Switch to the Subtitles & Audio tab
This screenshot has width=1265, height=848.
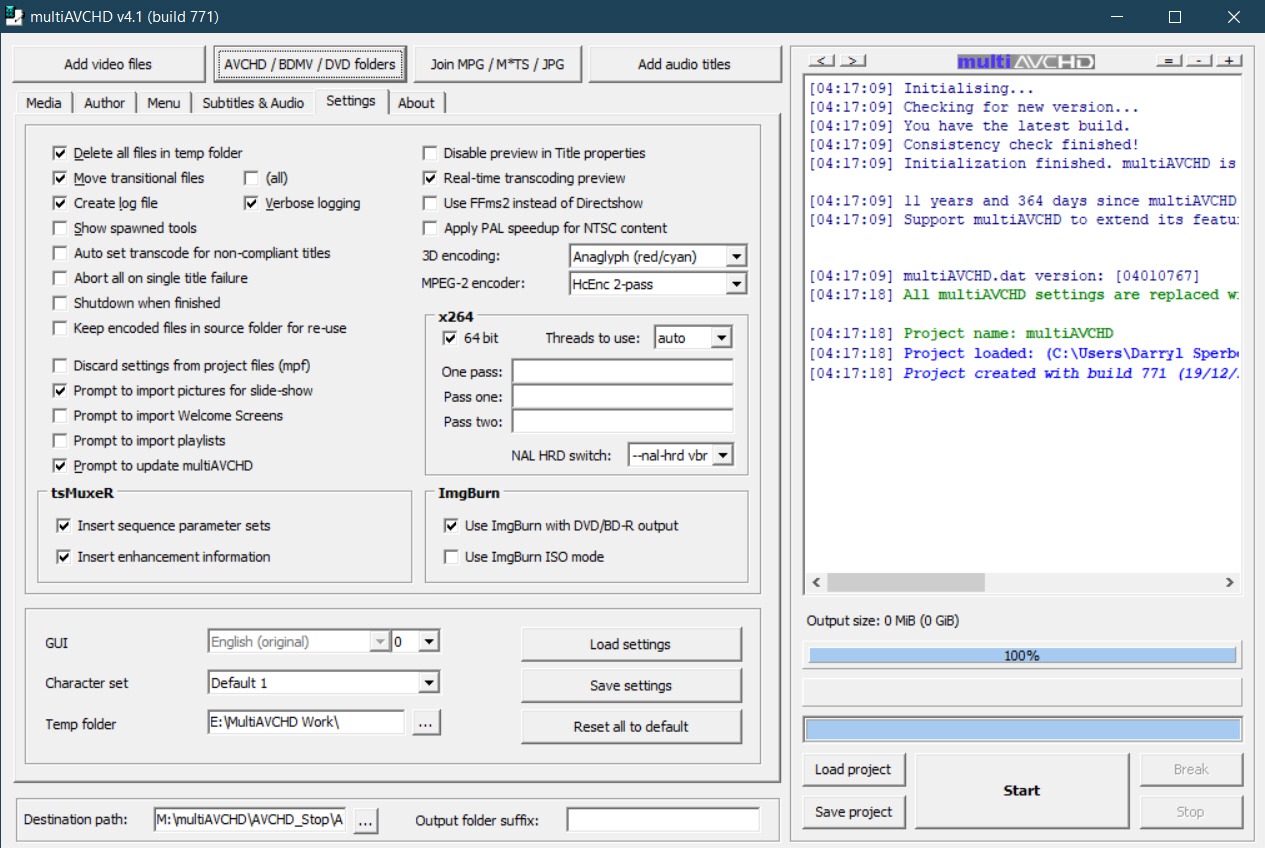tap(253, 103)
